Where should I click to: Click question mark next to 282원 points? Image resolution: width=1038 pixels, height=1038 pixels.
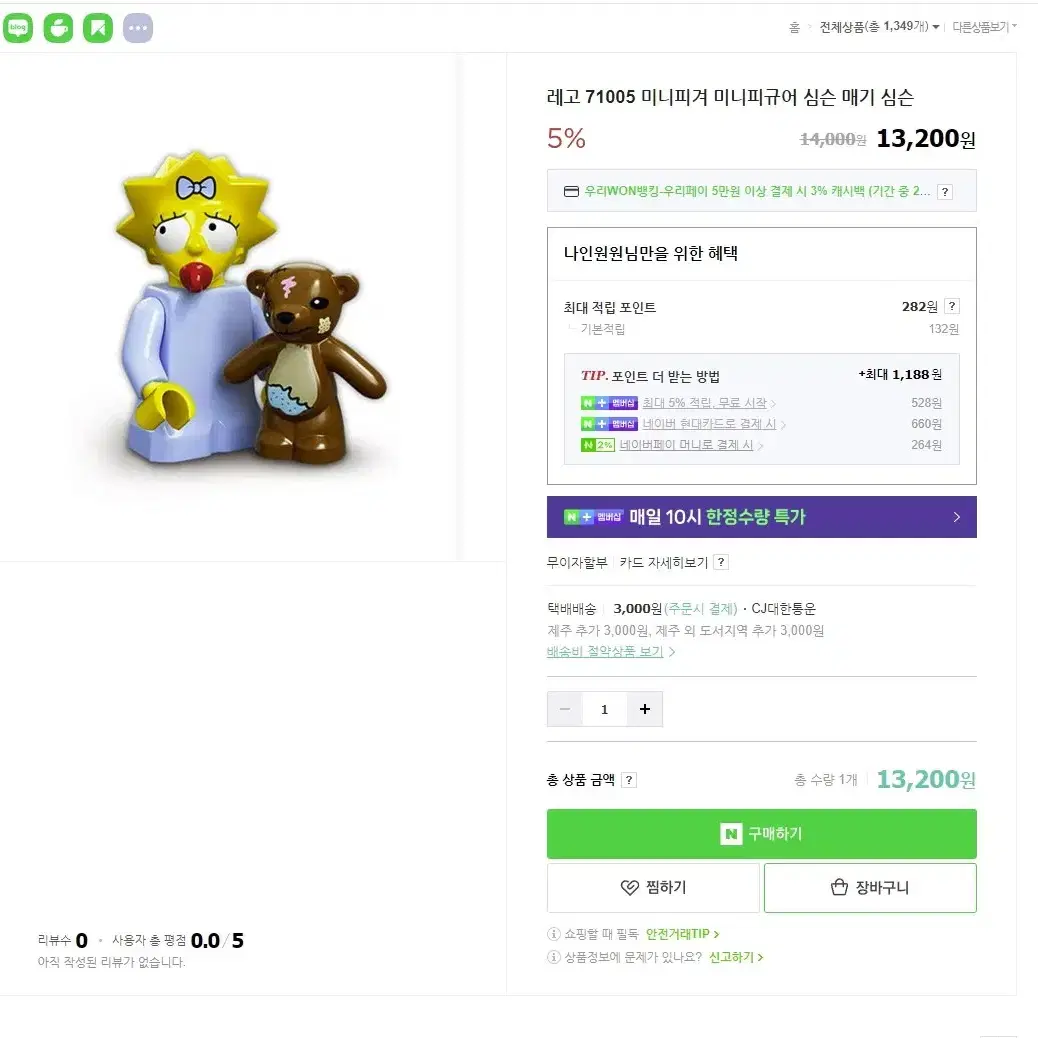pyautogui.click(x=951, y=306)
